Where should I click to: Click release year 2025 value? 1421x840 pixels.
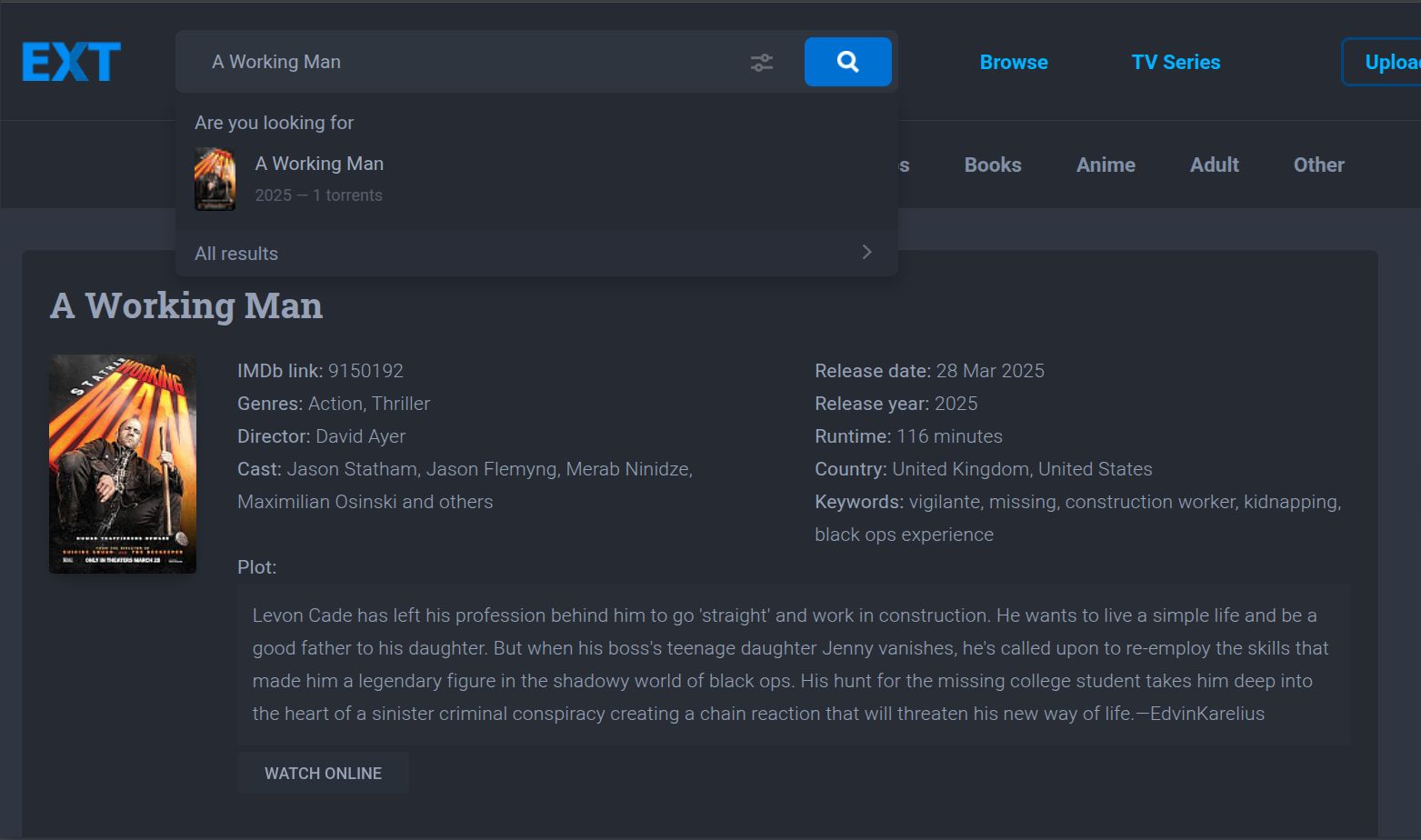pyautogui.click(x=956, y=404)
